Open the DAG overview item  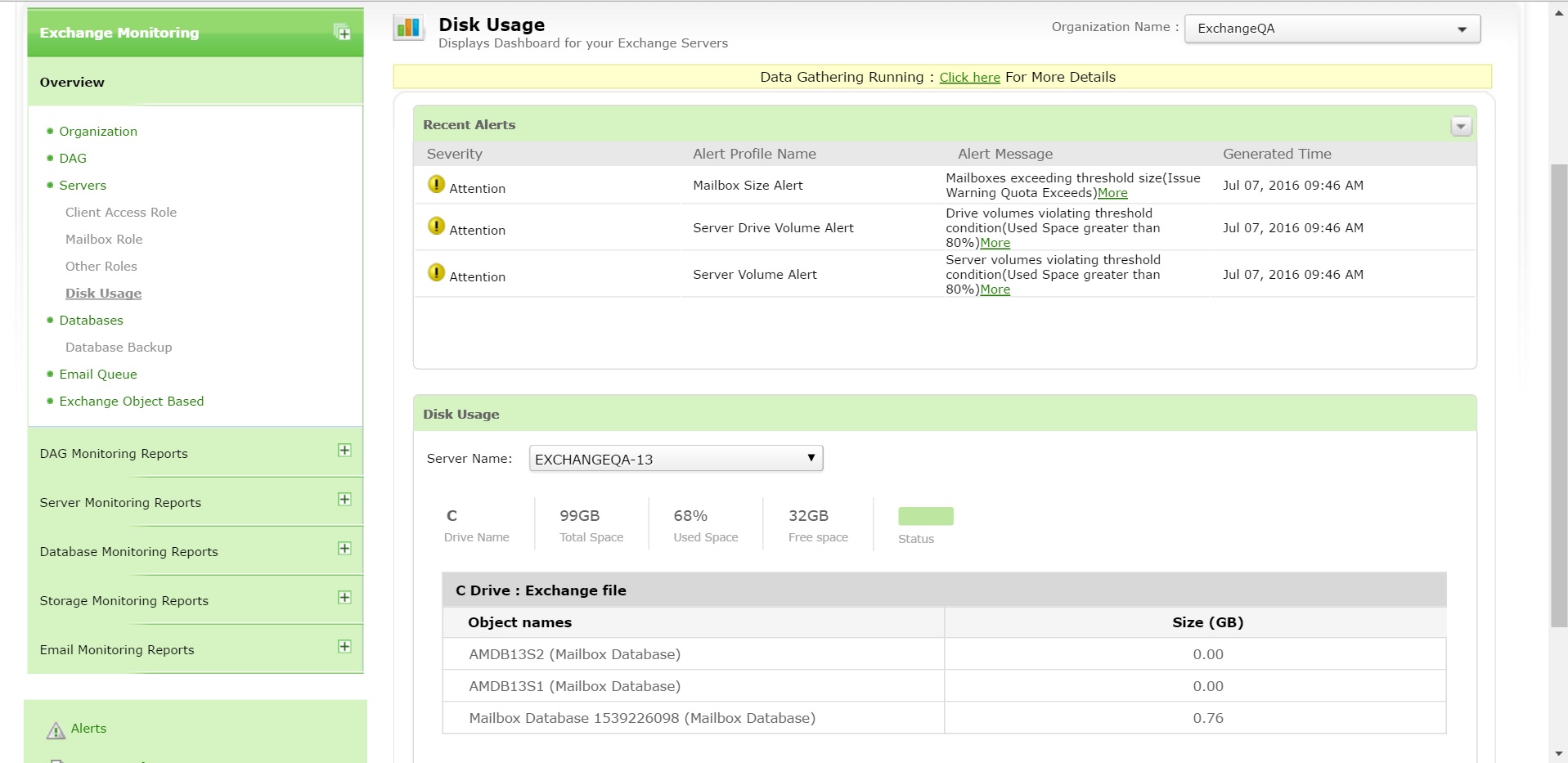[x=73, y=159]
